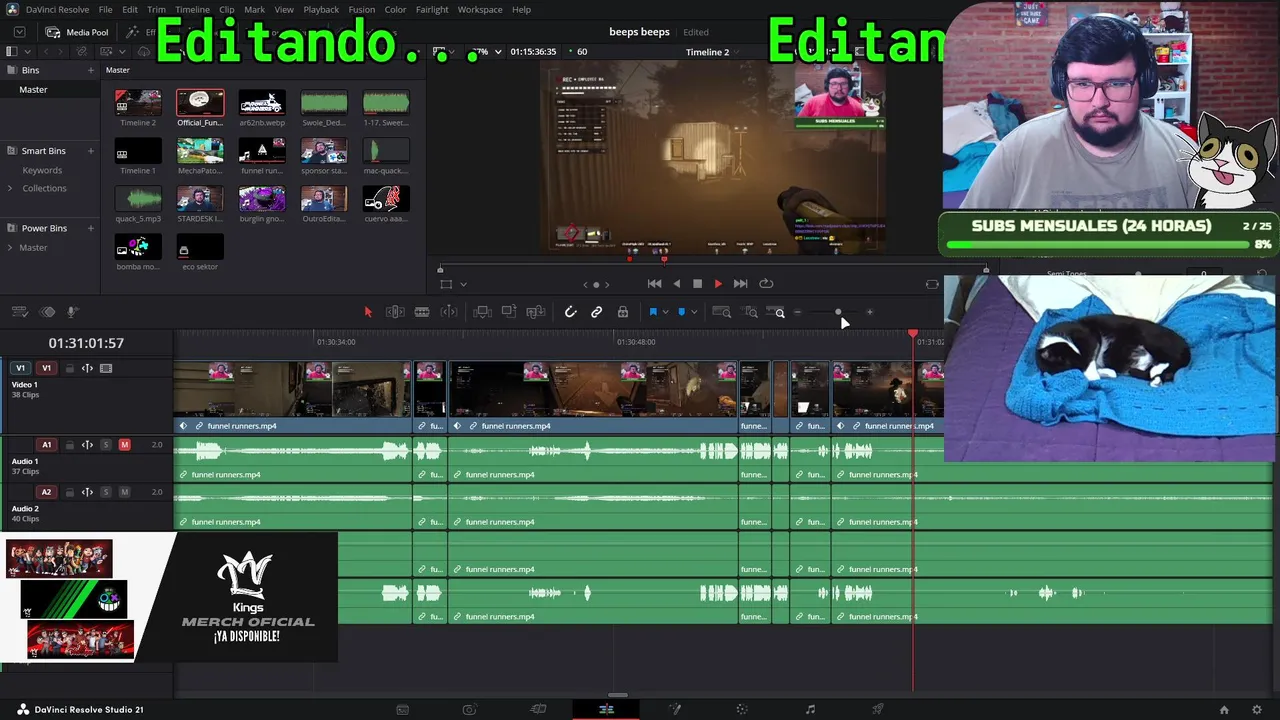Jump to first frame transport button

pyautogui.click(x=654, y=284)
